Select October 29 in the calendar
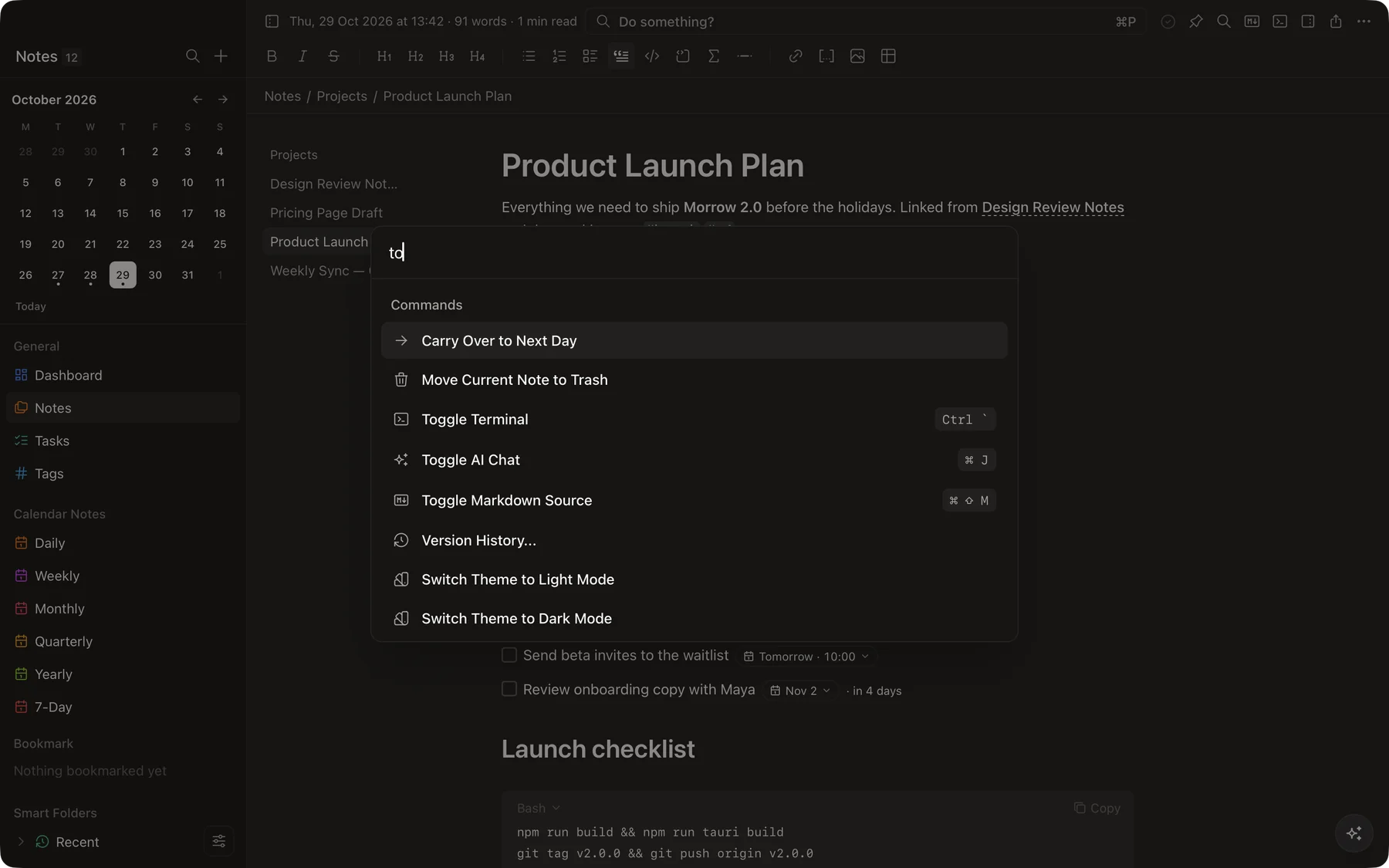Viewport: 1389px width, 868px height. pyautogui.click(x=123, y=275)
